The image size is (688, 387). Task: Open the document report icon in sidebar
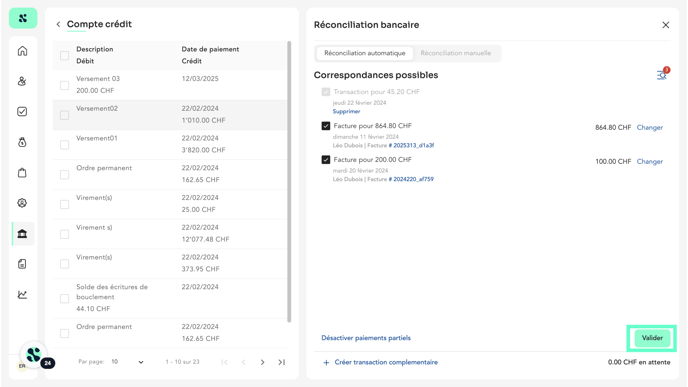point(22,264)
